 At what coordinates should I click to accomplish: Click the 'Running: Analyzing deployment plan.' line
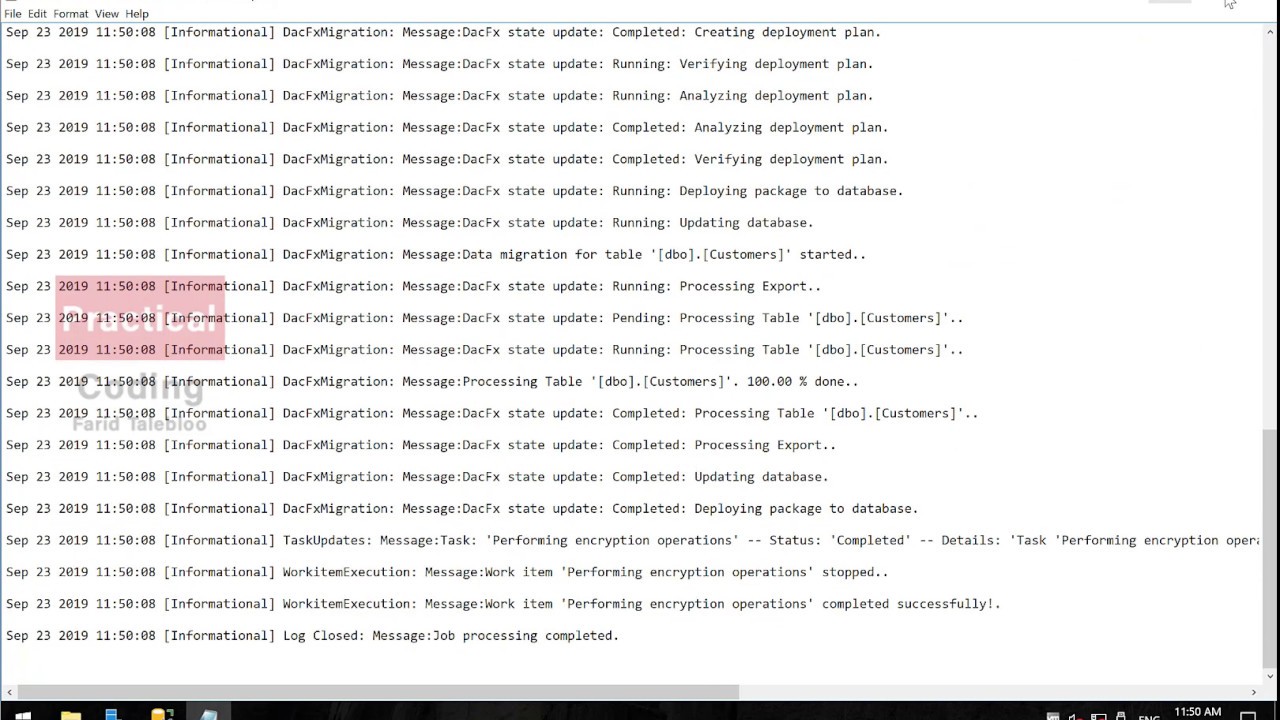click(440, 96)
